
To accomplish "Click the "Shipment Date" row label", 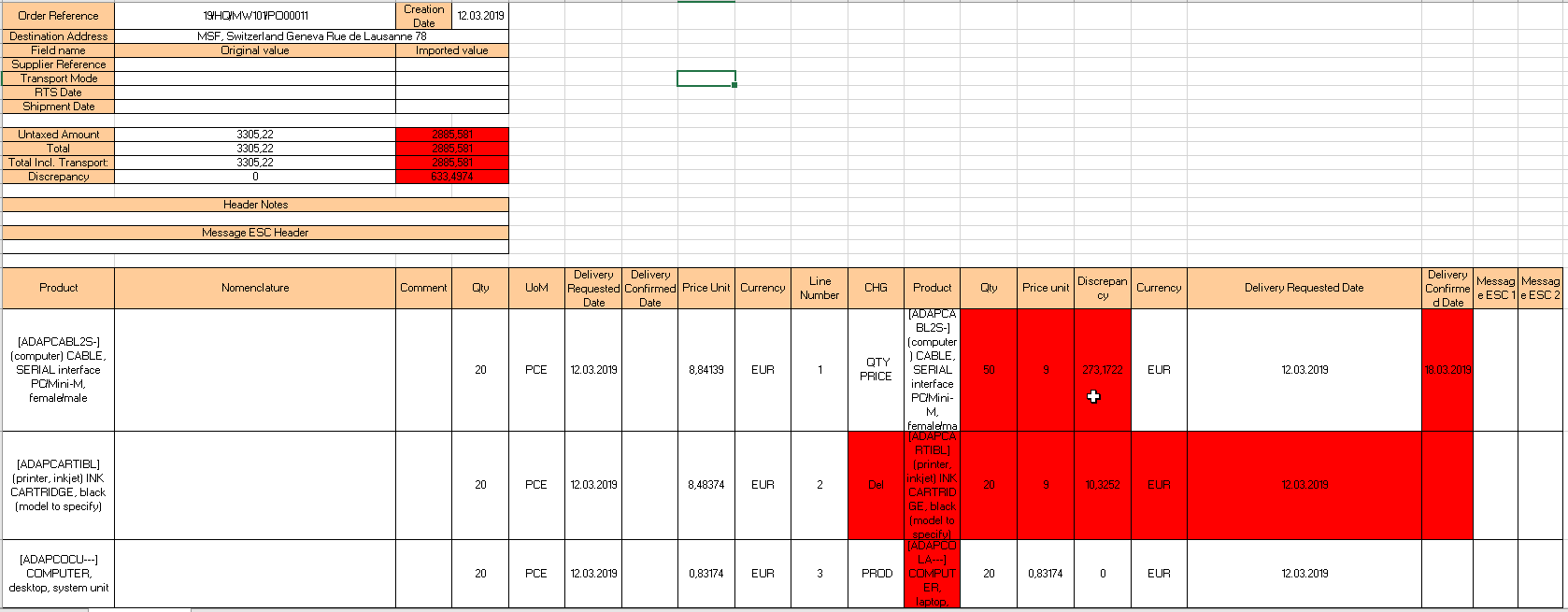I will pos(58,107).
